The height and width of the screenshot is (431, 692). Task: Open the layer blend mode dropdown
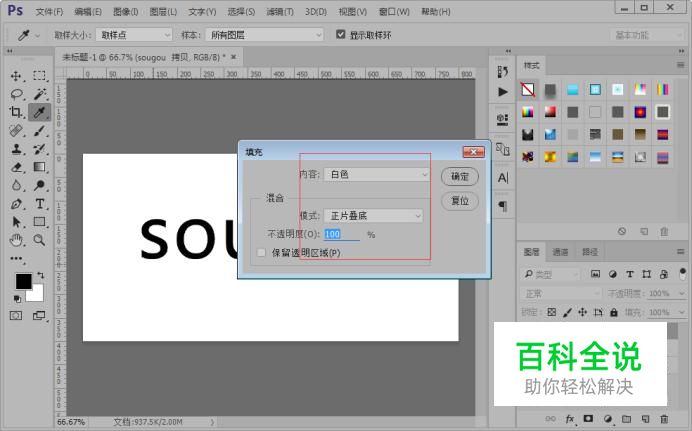coord(561,293)
